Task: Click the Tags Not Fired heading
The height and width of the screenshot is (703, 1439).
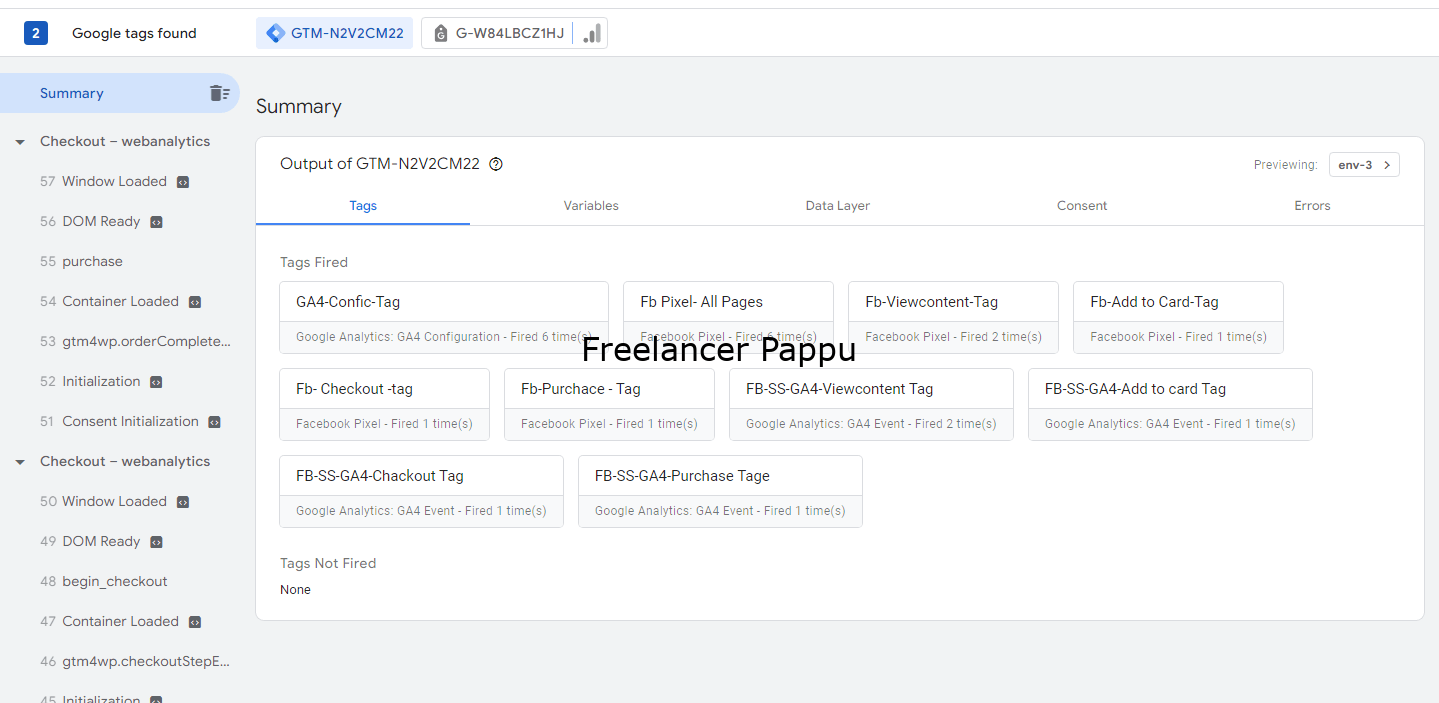Action: tap(328, 563)
